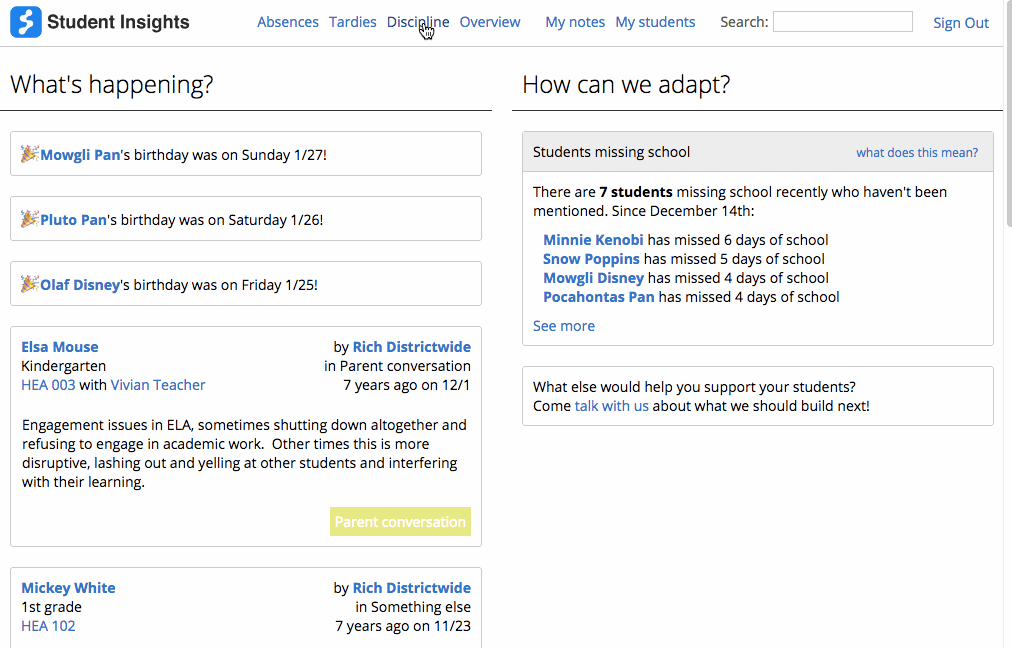Click the party icon beside Olaf Disney
This screenshot has height=648, width=1012.
[x=30, y=284]
